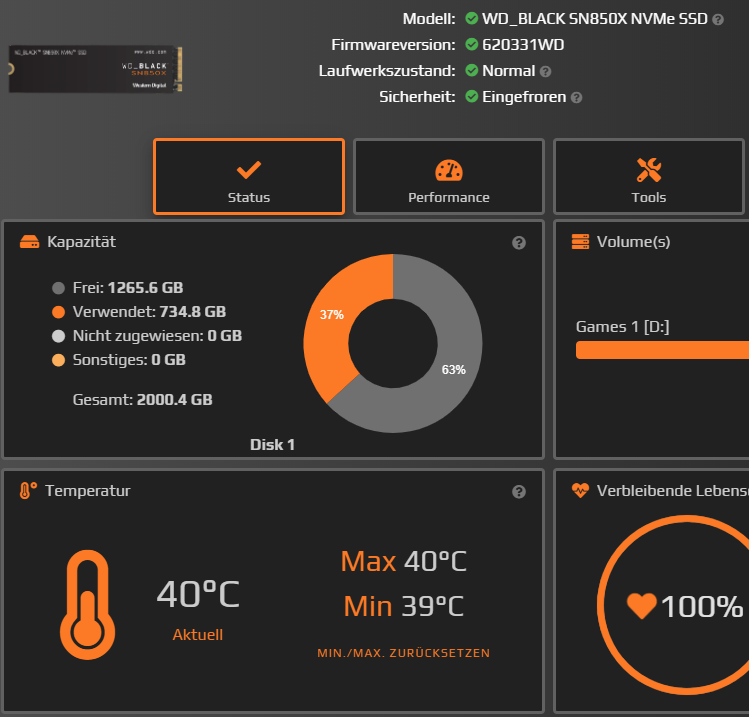The image size is (749, 717).
Task: Open help icon next to Normal
Action: point(546,72)
